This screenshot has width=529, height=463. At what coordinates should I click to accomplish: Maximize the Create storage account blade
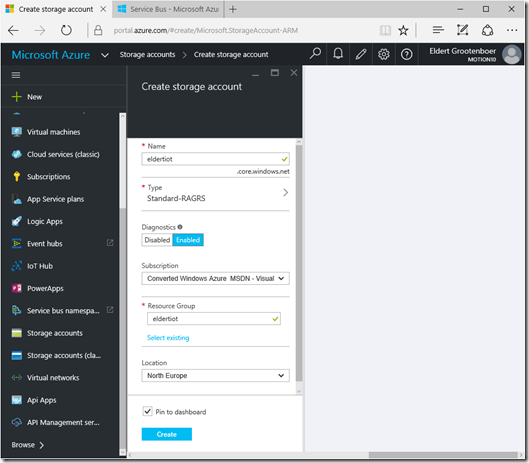click(x=275, y=73)
